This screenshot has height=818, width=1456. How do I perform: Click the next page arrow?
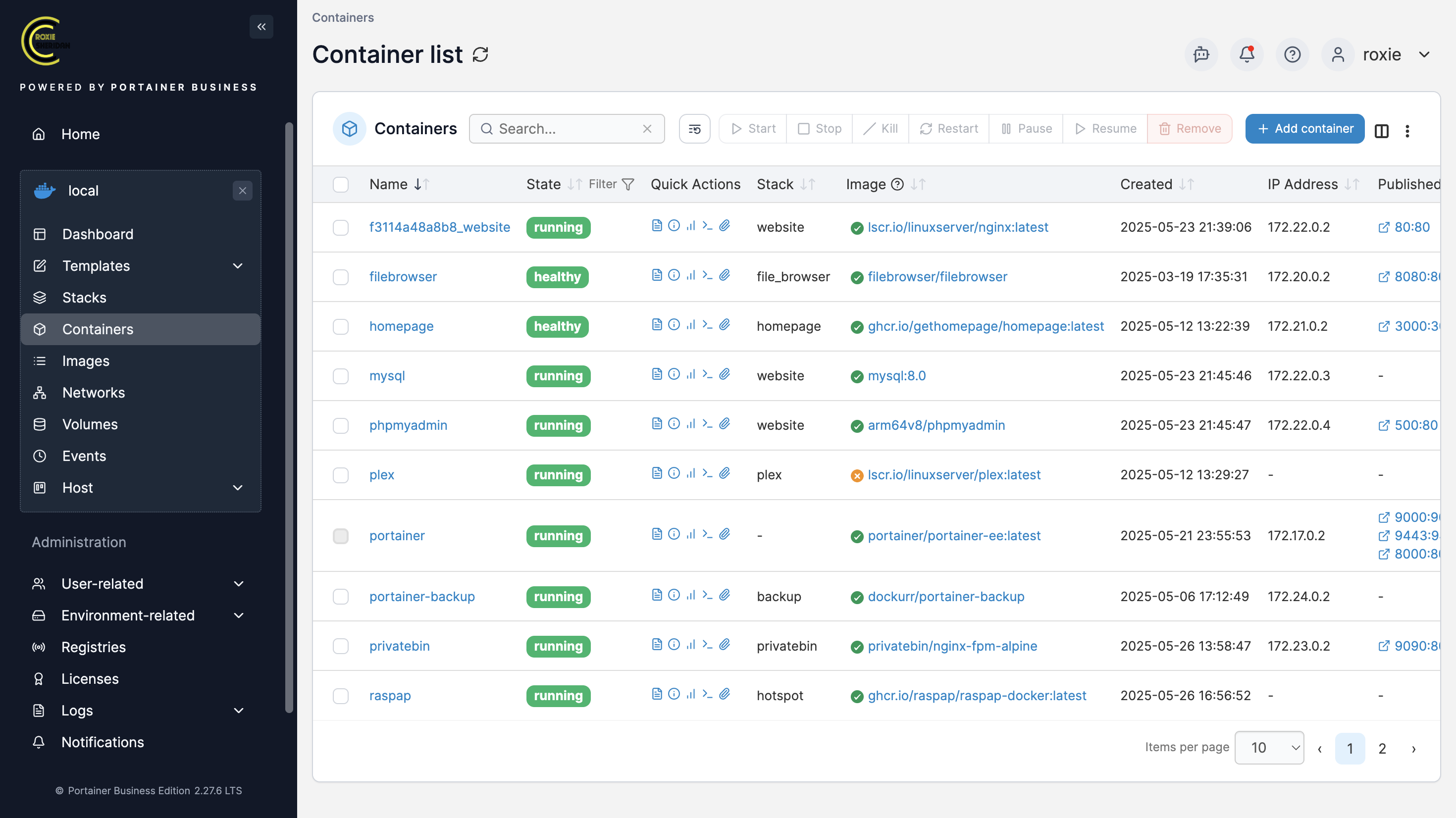1413,749
